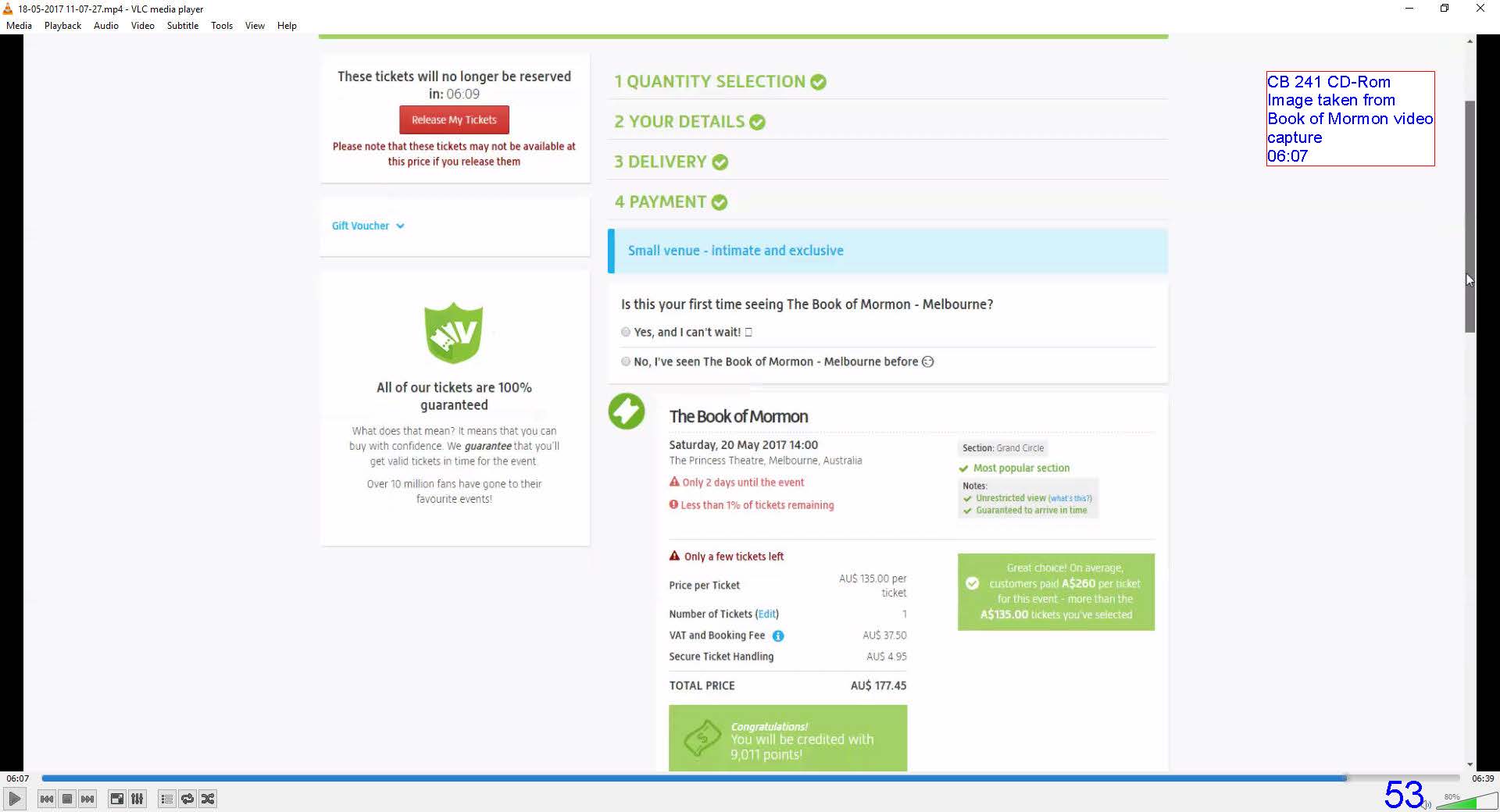Click the Edit link for Number of Tickets
The height and width of the screenshot is (812, 1500).
coord(767,614)
